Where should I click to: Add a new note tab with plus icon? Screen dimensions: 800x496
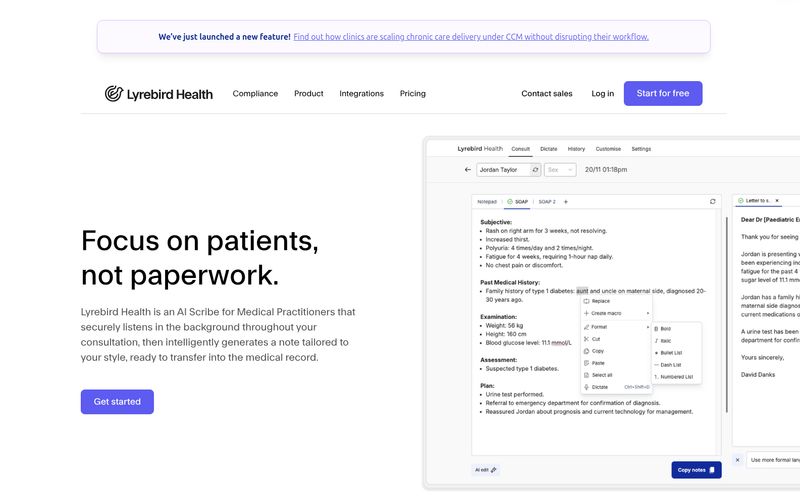tap(566, 202)
